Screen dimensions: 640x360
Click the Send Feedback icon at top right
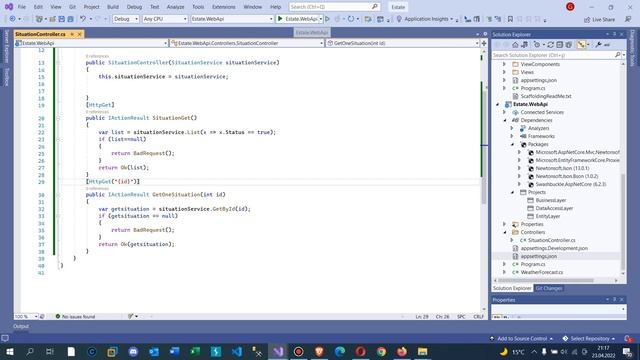628,20
